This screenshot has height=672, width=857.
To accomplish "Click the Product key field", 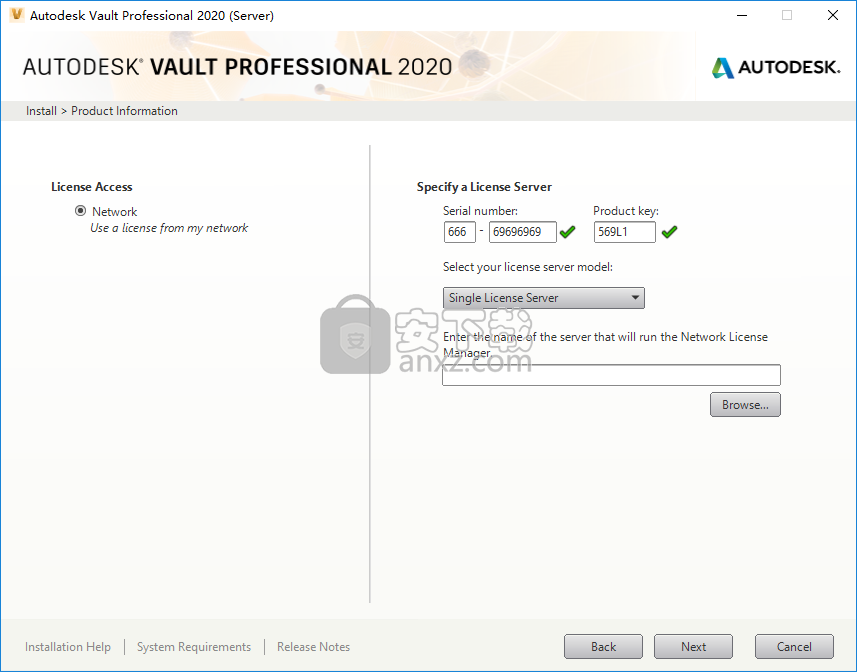I will (624, 232).
